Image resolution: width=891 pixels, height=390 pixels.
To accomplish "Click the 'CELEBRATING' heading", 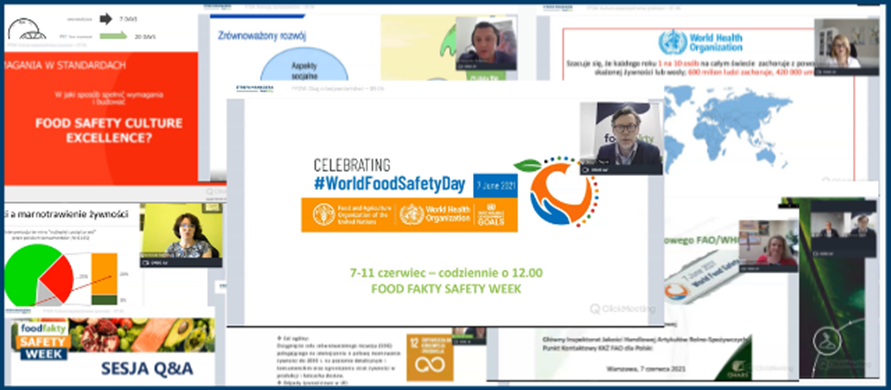I will click(x=352, y=165).
